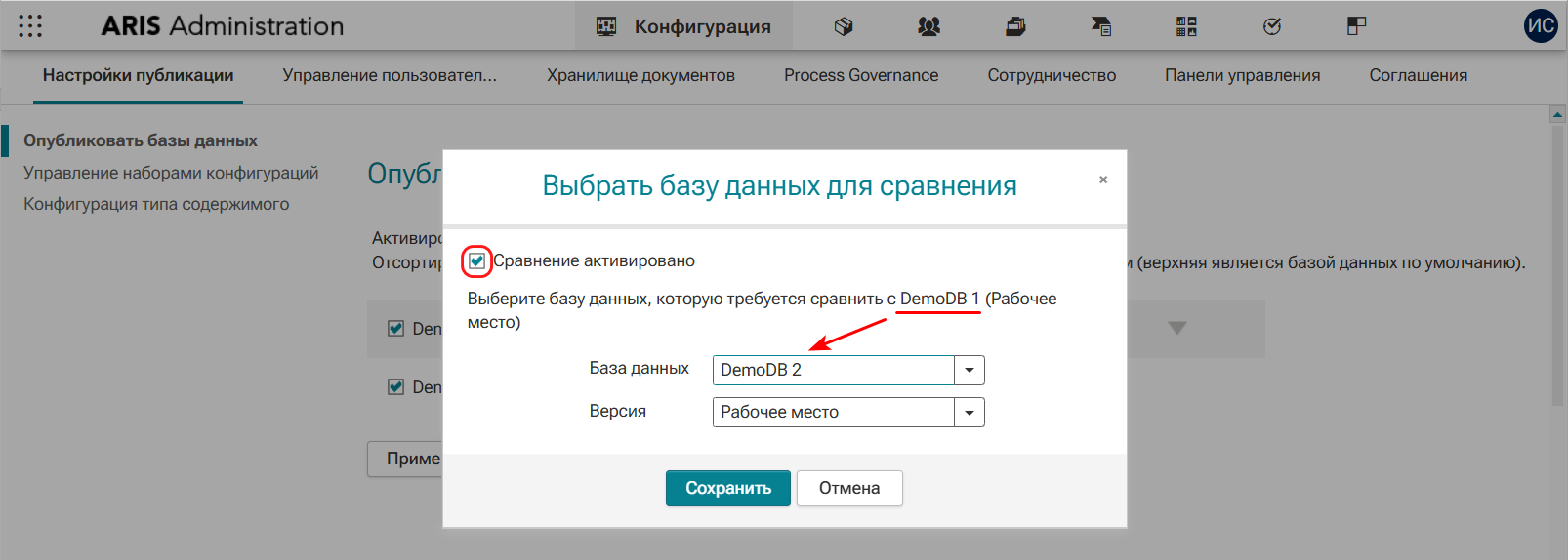The width and height of the screenshot is (1568, 560).
Task: Click the flag with document icon
Action: 1101,26
